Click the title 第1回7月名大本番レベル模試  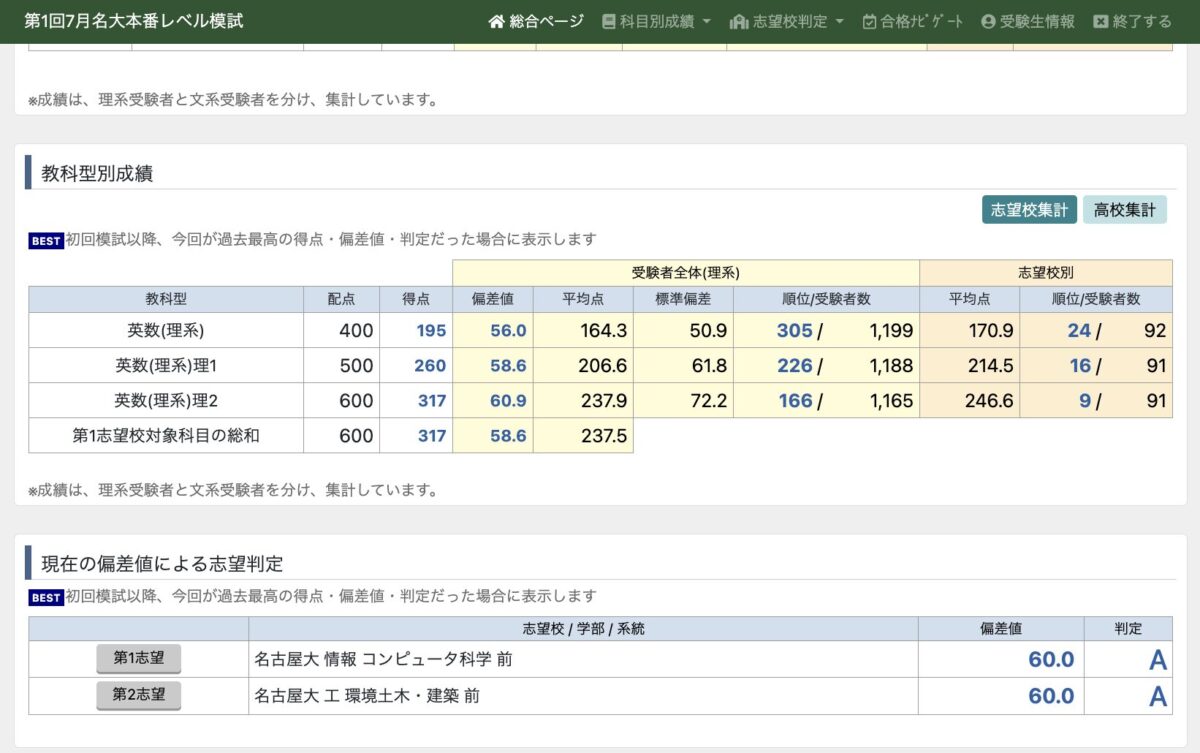point(133,21)
